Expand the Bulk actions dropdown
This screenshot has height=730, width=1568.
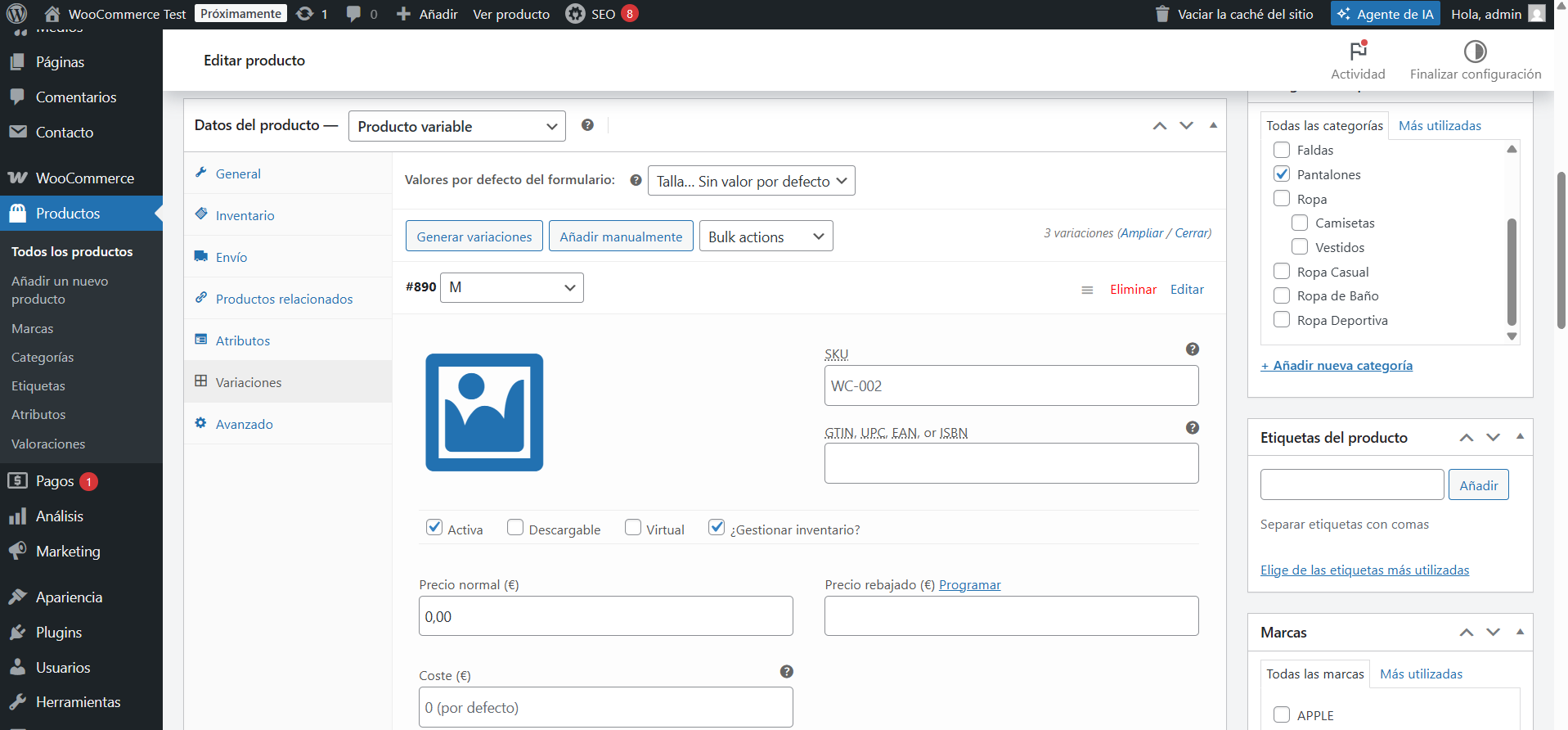pos(766,237)
